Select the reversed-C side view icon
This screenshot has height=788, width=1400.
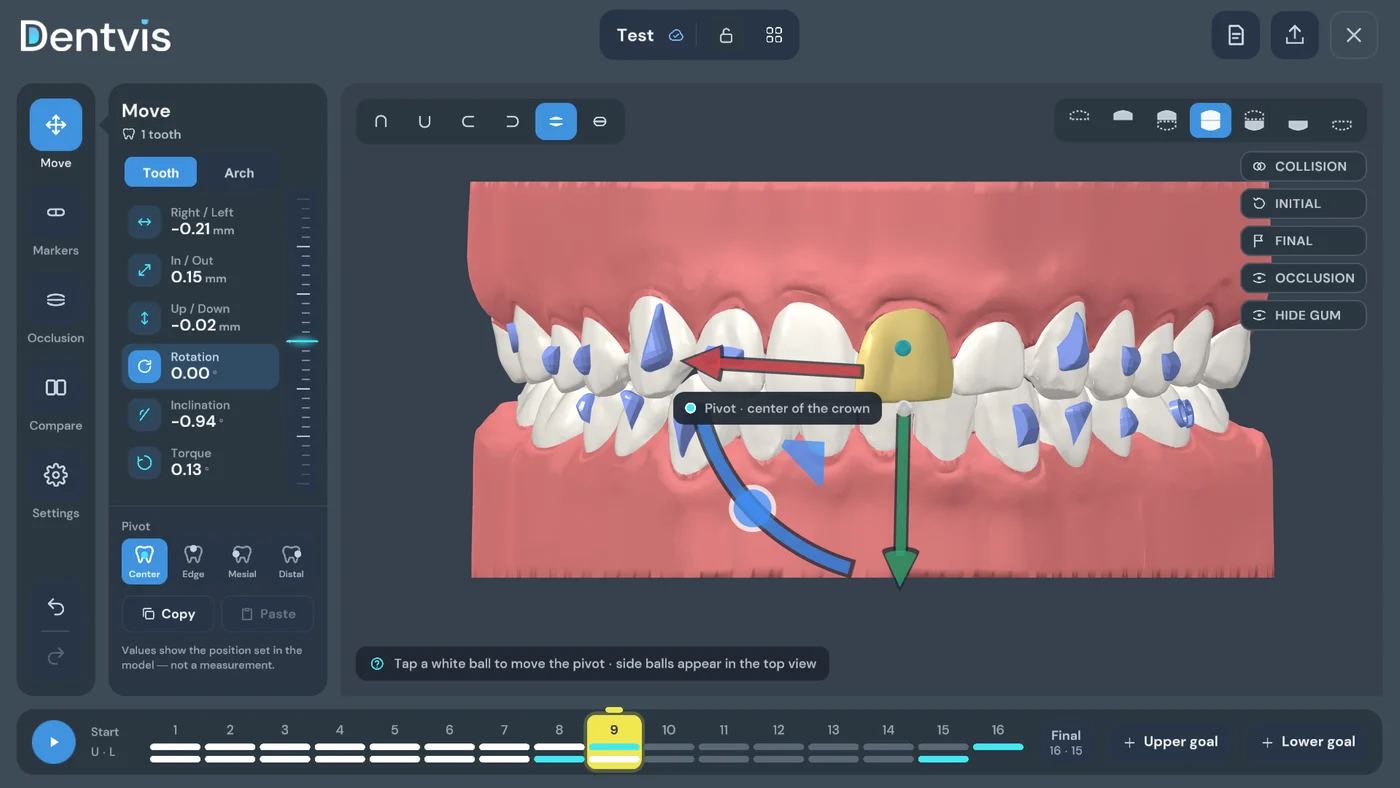512,121
